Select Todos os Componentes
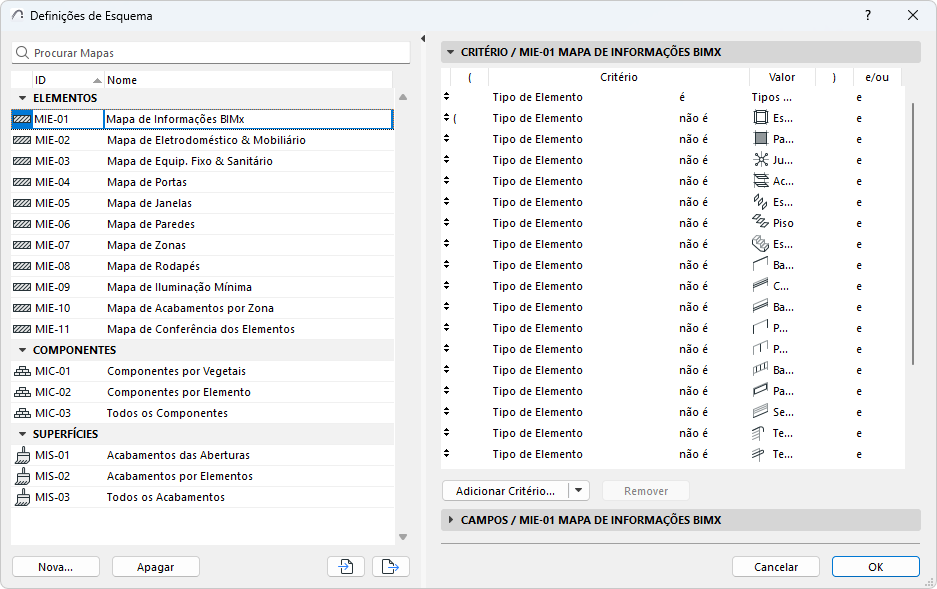This screenshot has height=589, width=937. pyautogui.click(x=167, y=413)
